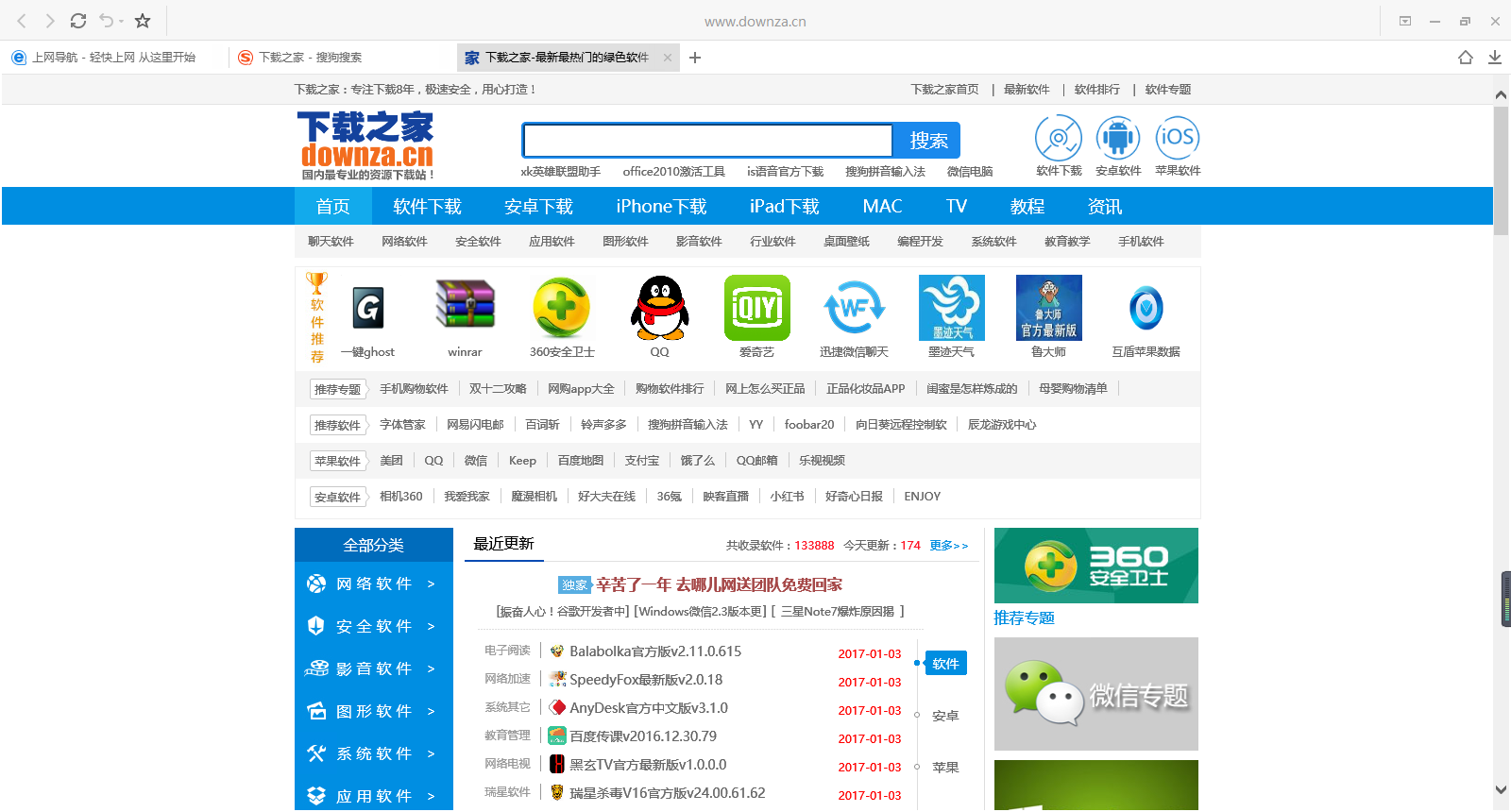Open the QQ penguin icon
Viewport: 1511px width, 812px height.
pyautogui.click(x=659, y=308)
